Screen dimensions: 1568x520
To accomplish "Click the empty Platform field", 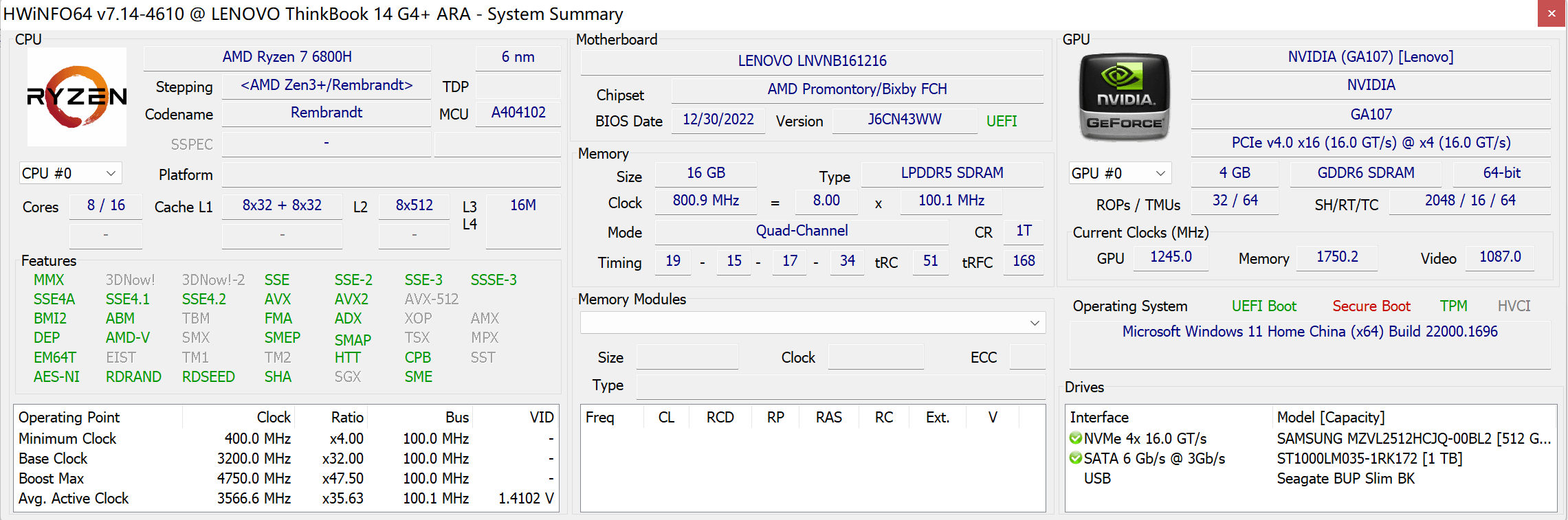I will click(x=390, y=174).
